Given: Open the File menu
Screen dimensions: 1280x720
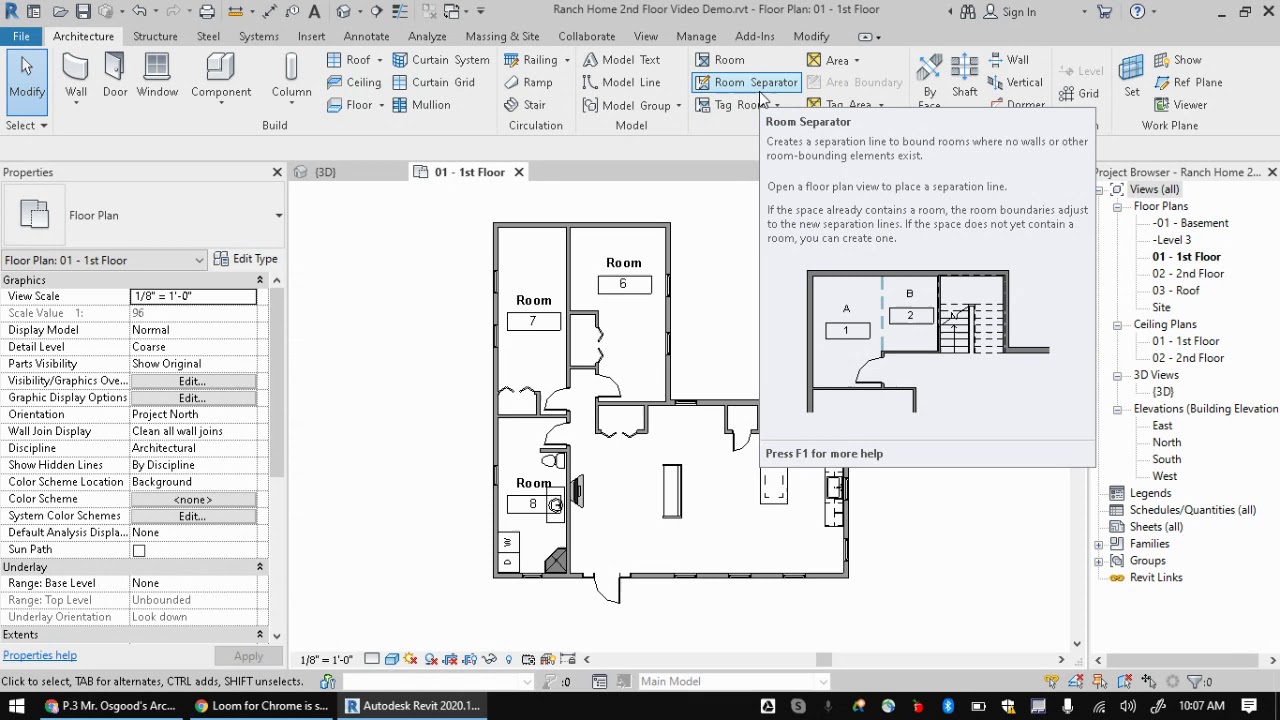Looking at the screenshot, I should coord(20,36).
